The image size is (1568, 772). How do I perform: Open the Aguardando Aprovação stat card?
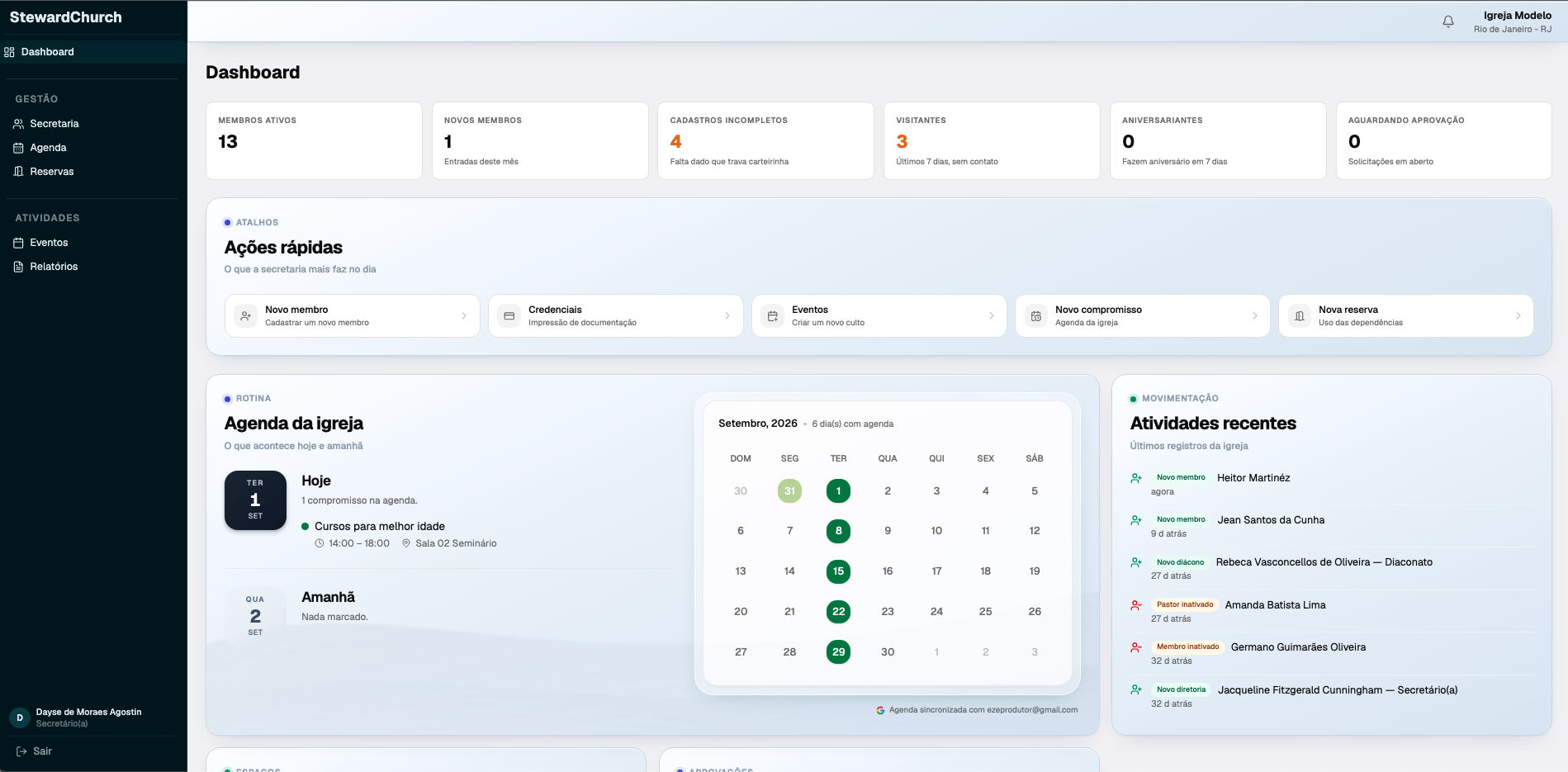click(x=1444, y=140)
